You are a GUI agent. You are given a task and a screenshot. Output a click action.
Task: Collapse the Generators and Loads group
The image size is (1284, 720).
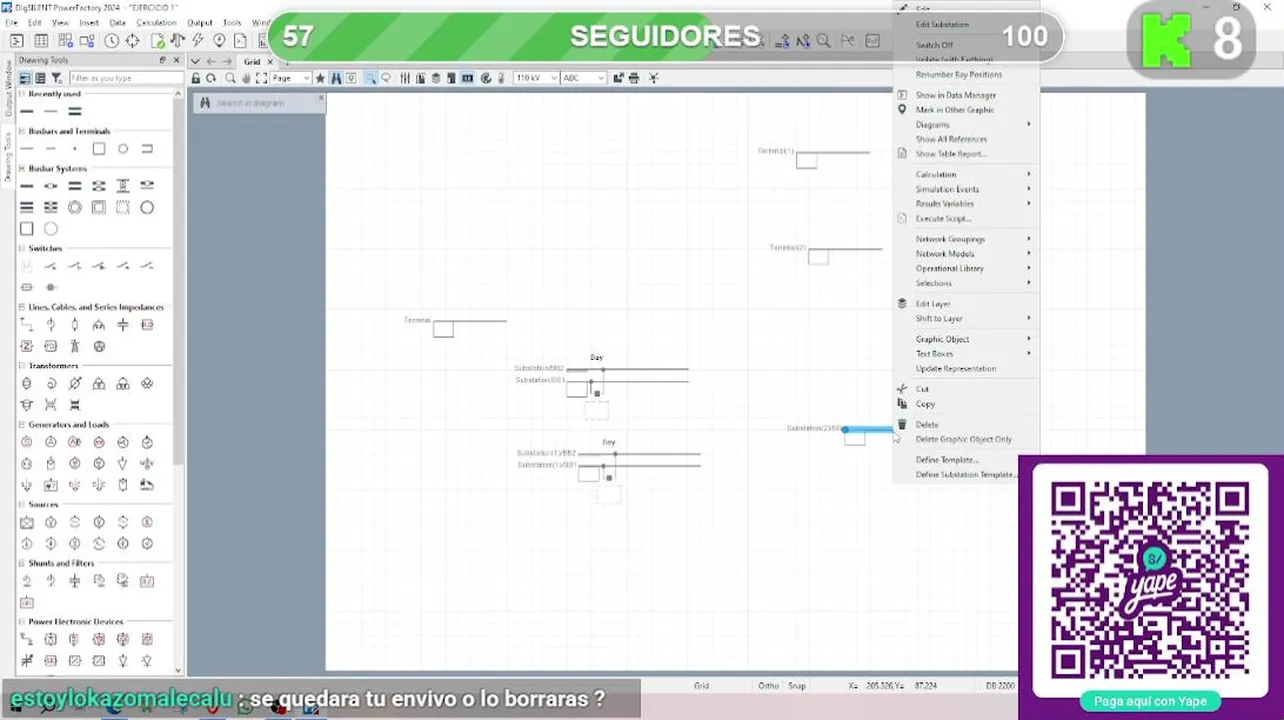coord(22,425)
